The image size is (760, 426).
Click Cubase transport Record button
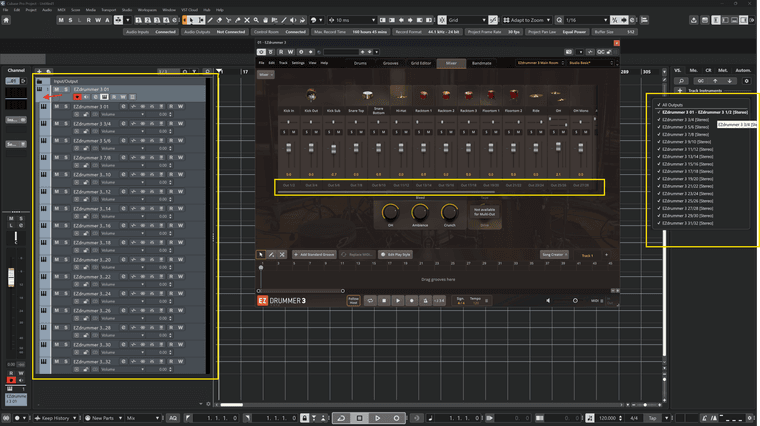coord(396,418)
